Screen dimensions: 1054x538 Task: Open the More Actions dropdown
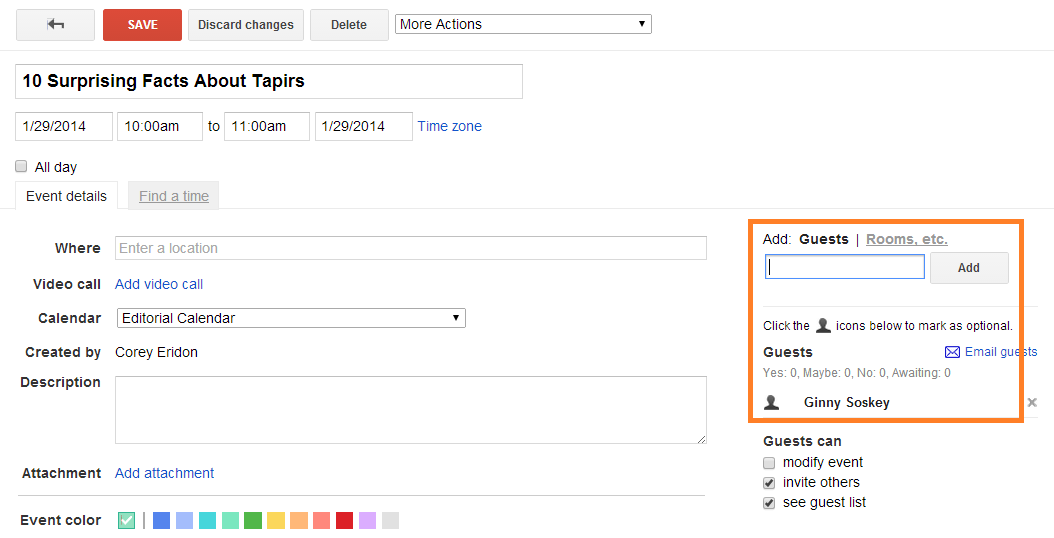pyautogui.click(x=523, y=24)
